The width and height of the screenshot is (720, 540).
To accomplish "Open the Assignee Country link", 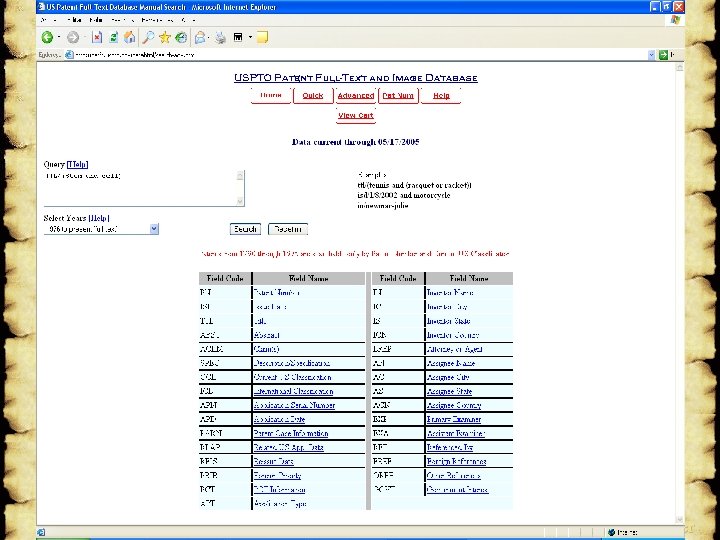I will (x=454, y=405).
